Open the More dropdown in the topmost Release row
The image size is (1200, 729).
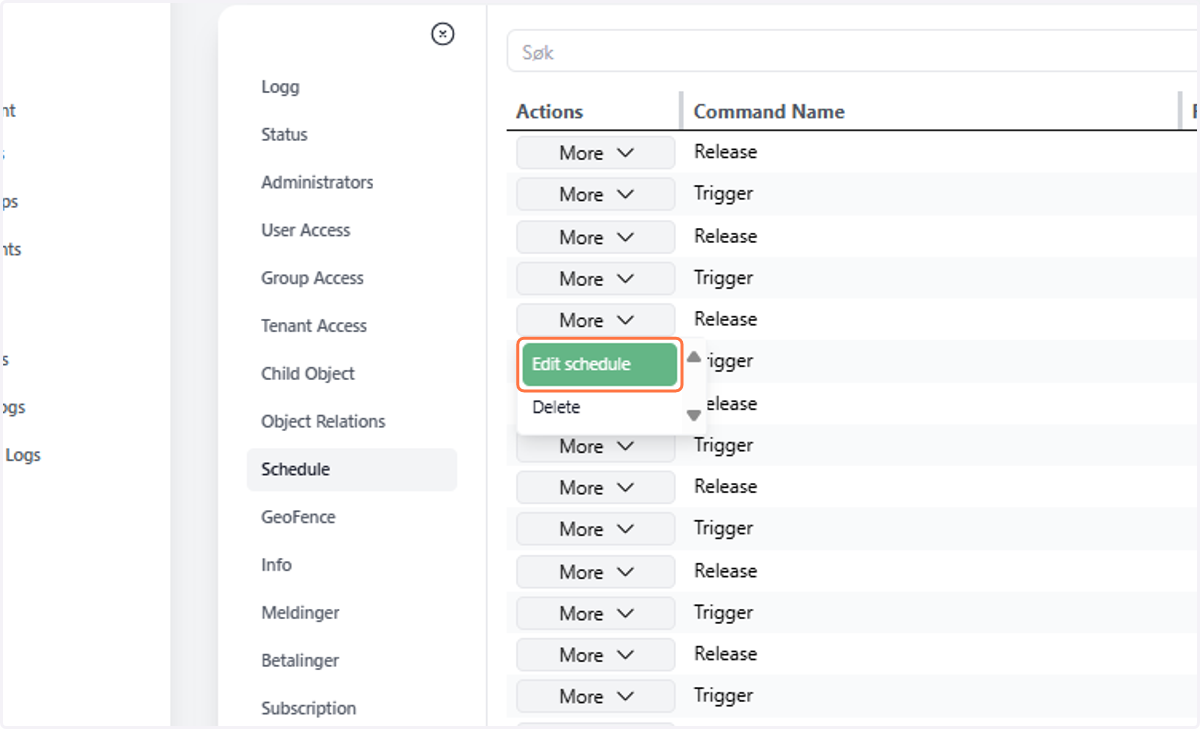click(596, 153)
